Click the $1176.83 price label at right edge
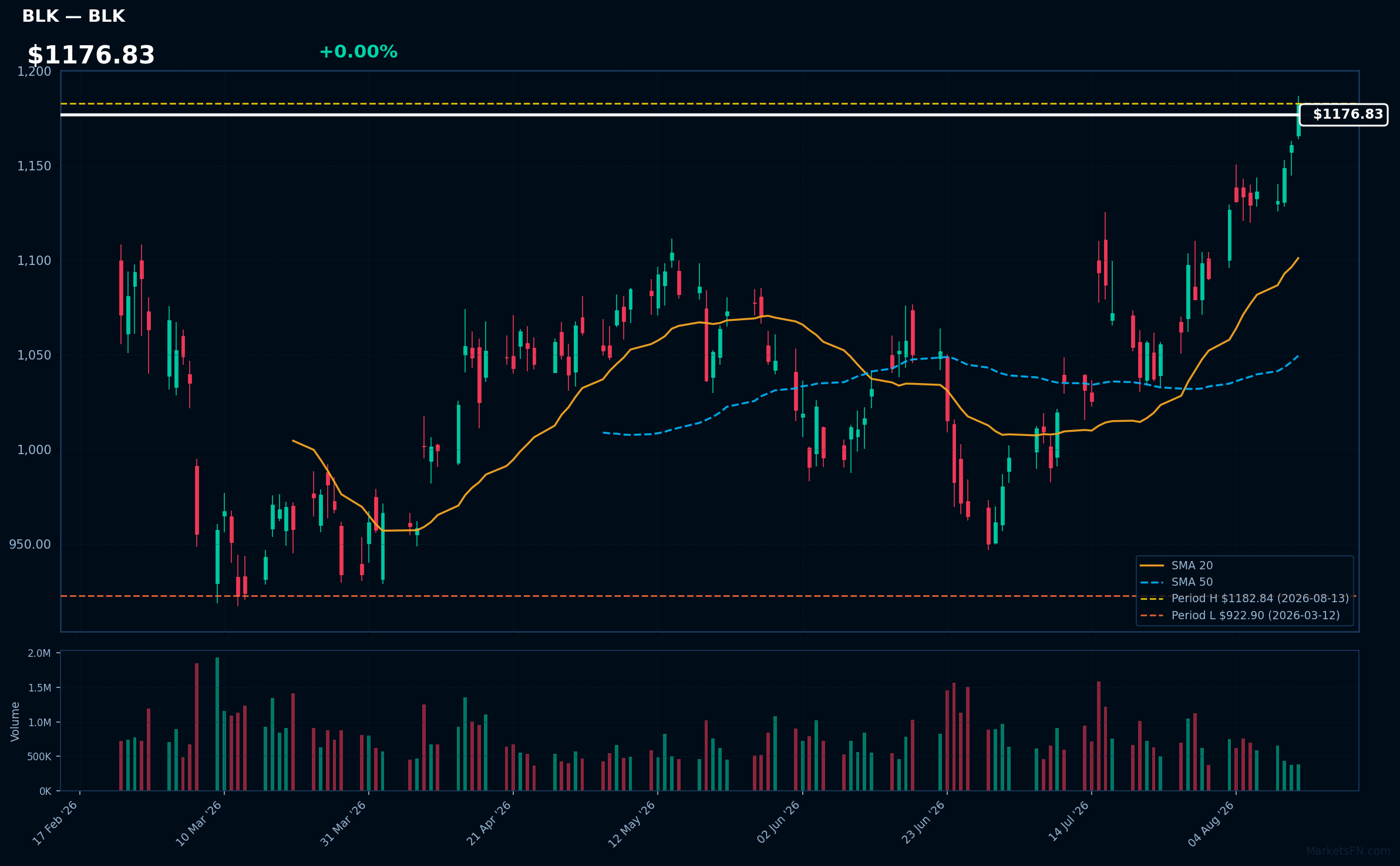 point(1344,115)
